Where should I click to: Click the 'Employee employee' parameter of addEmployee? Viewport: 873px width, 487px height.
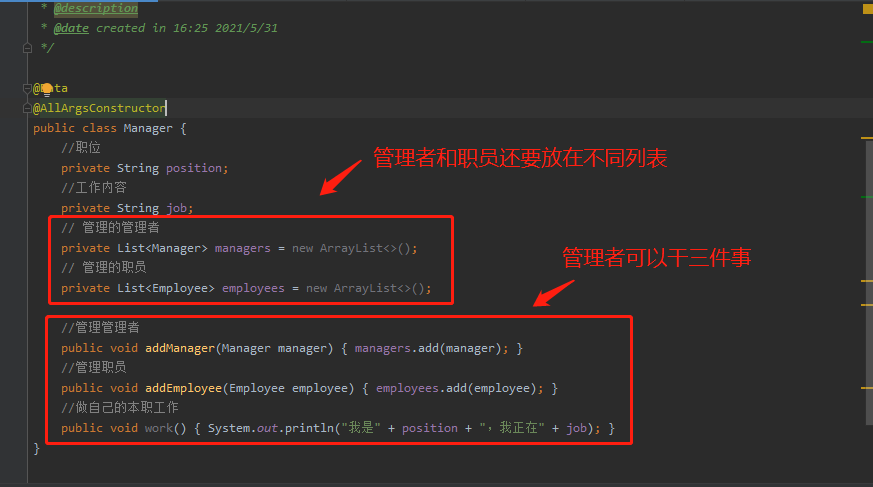pos(288,388)
